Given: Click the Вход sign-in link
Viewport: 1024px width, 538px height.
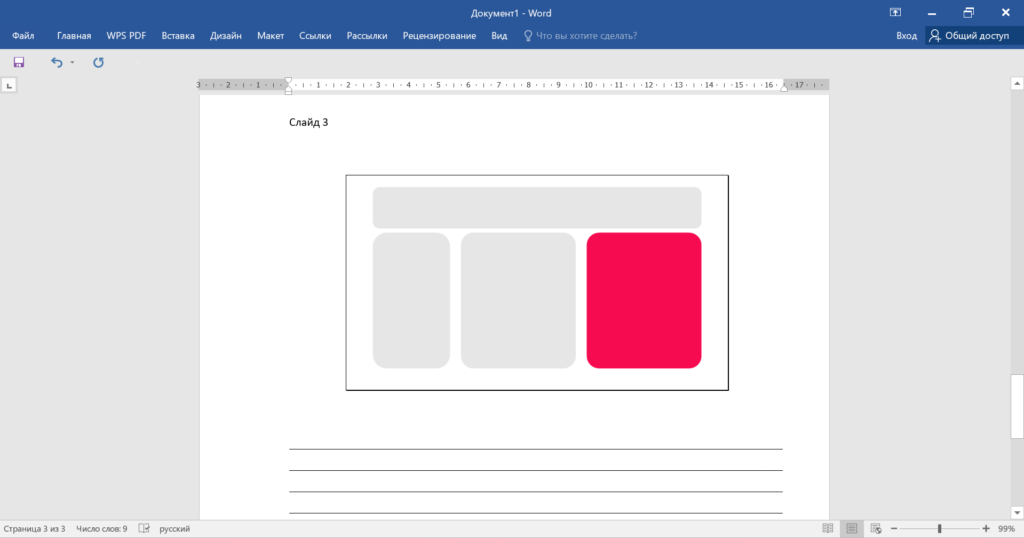Looking at the screenshot, I should pyautogui.click(x=906, y=36).
